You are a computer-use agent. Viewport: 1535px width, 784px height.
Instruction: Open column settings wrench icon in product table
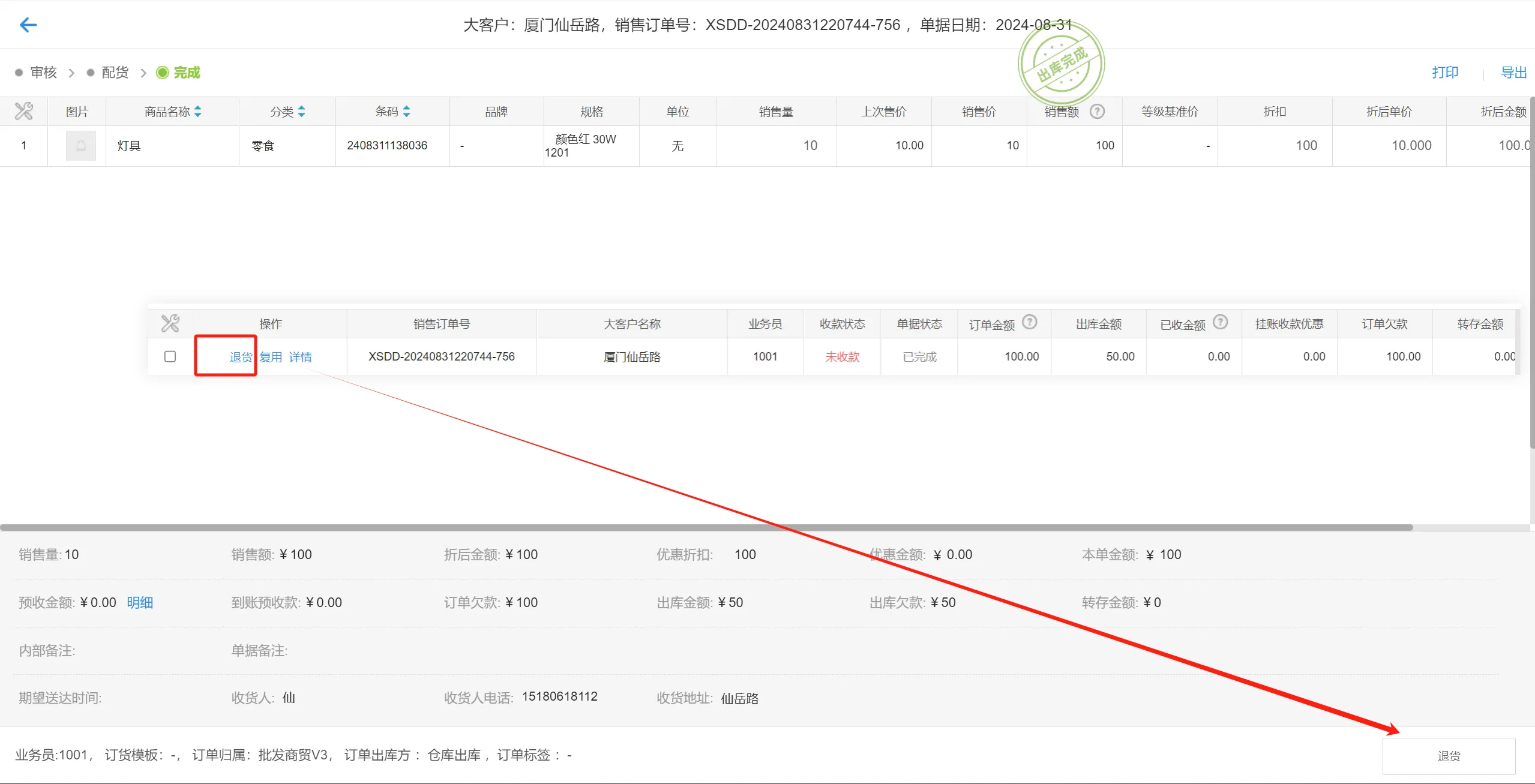[23, 111]
